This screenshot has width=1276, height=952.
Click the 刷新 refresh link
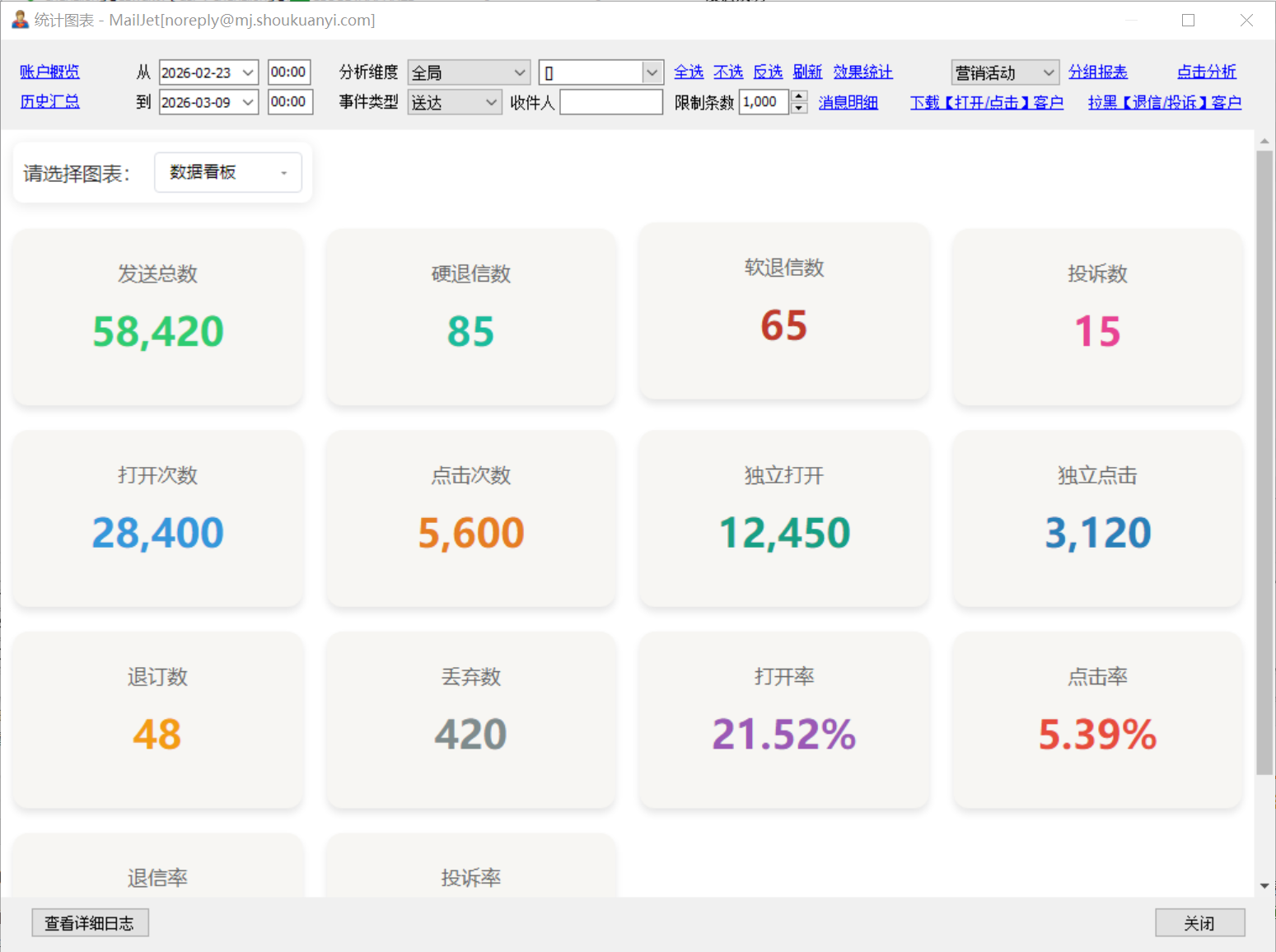tap(807, 72)
